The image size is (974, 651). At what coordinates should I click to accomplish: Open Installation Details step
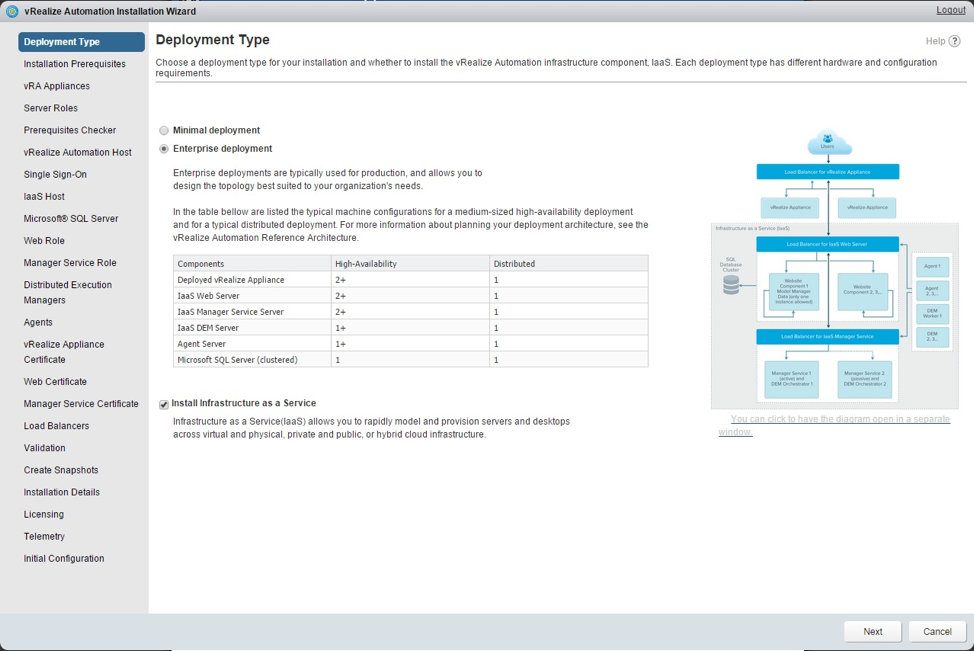point(61,492)
